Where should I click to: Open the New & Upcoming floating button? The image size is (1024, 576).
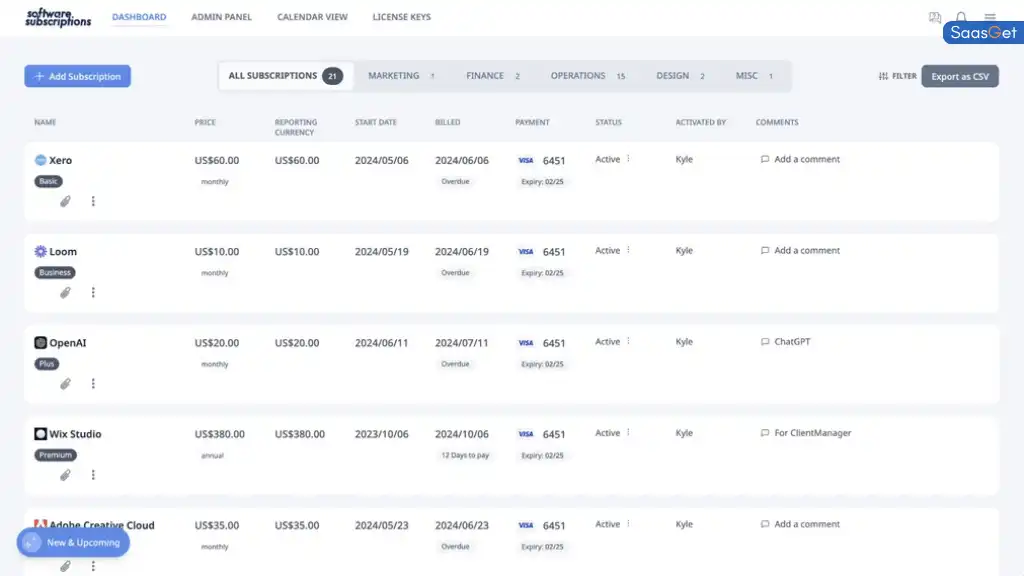[x=72, y=542]
